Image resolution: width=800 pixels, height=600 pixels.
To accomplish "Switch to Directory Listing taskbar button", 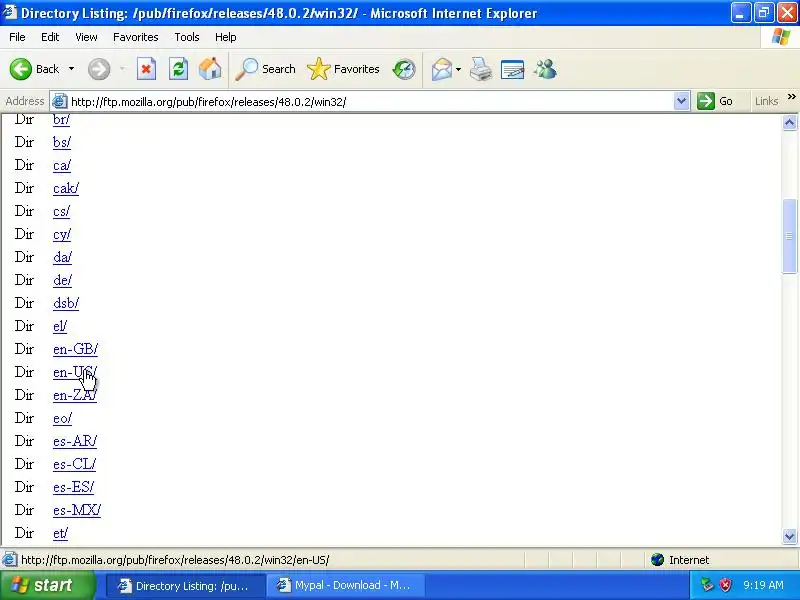I will tap(186, 585).
